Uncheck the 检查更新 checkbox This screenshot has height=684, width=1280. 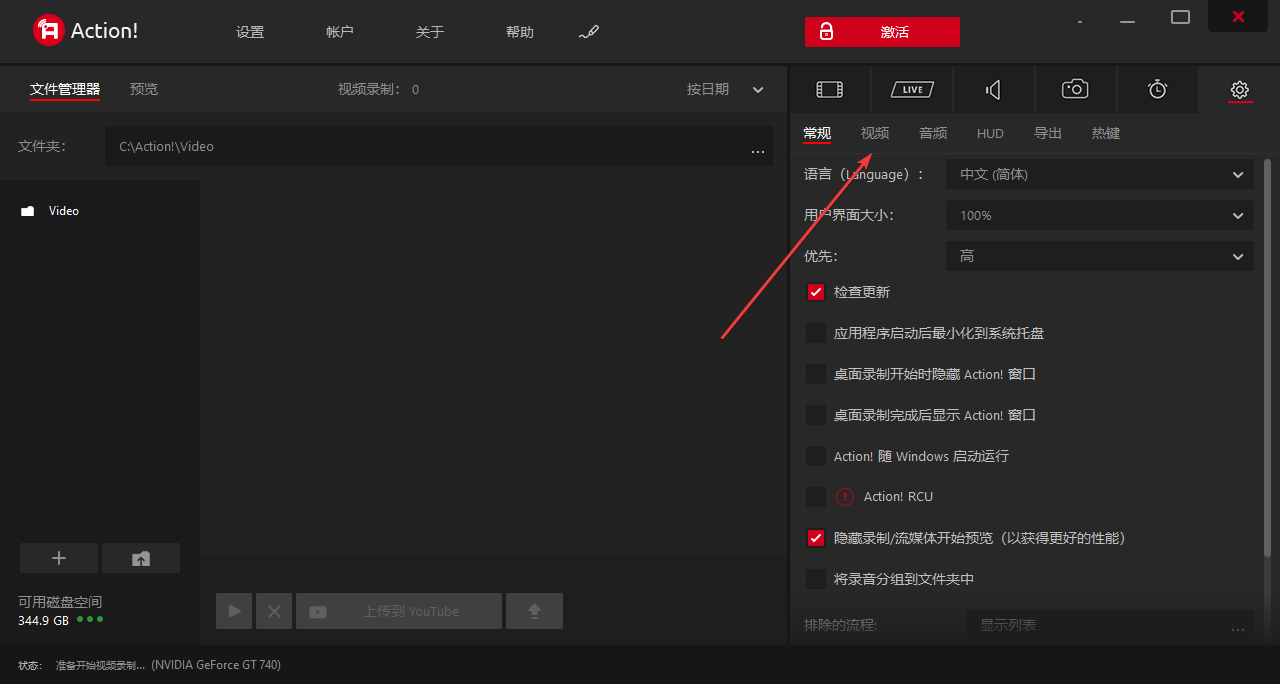coord(816,292)
